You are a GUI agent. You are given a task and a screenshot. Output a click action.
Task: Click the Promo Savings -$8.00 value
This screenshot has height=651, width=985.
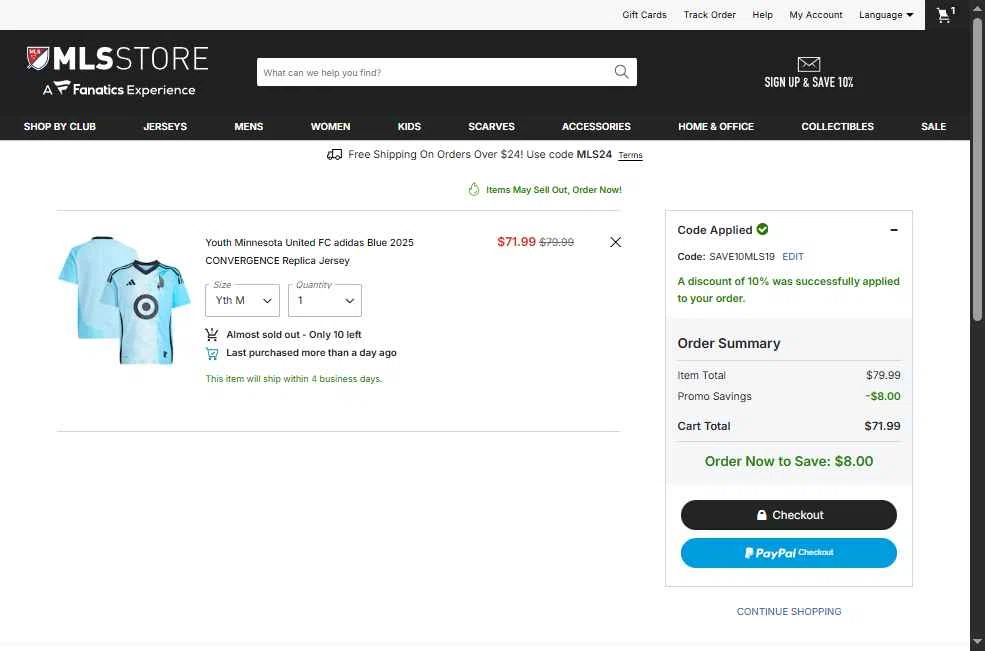point(883,397)
